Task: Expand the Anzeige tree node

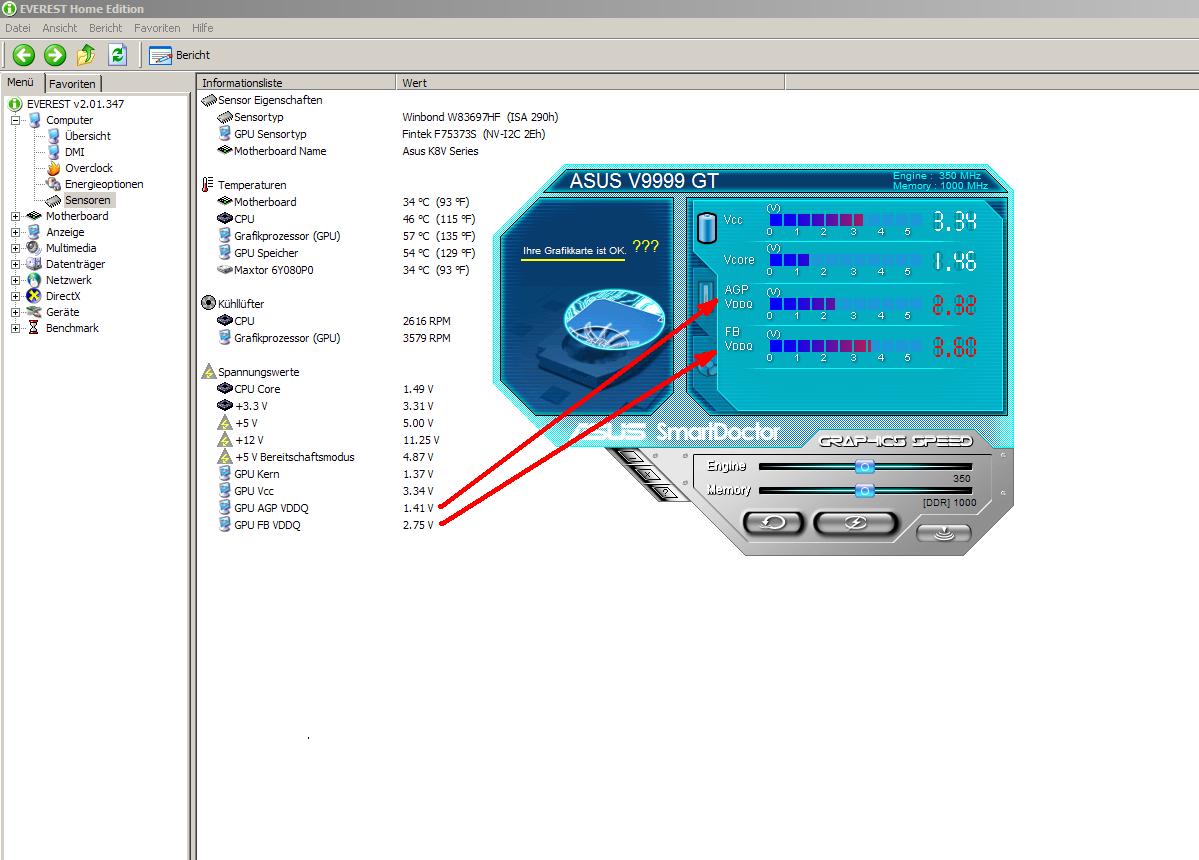Action: tap(15, 232)
